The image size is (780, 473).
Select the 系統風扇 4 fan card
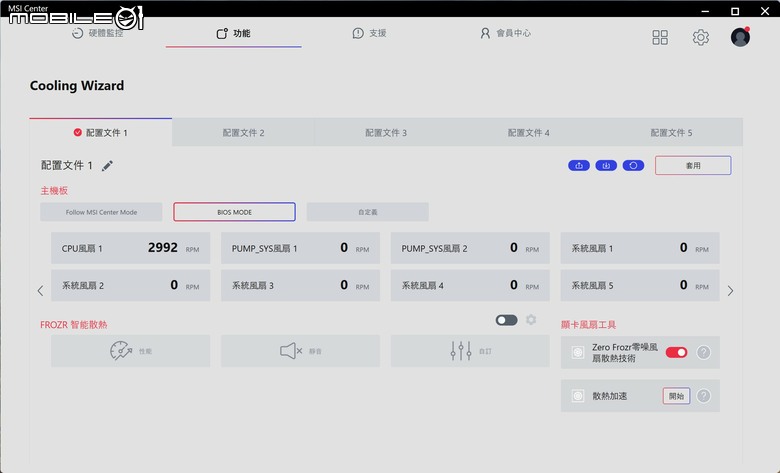(470, 285)
